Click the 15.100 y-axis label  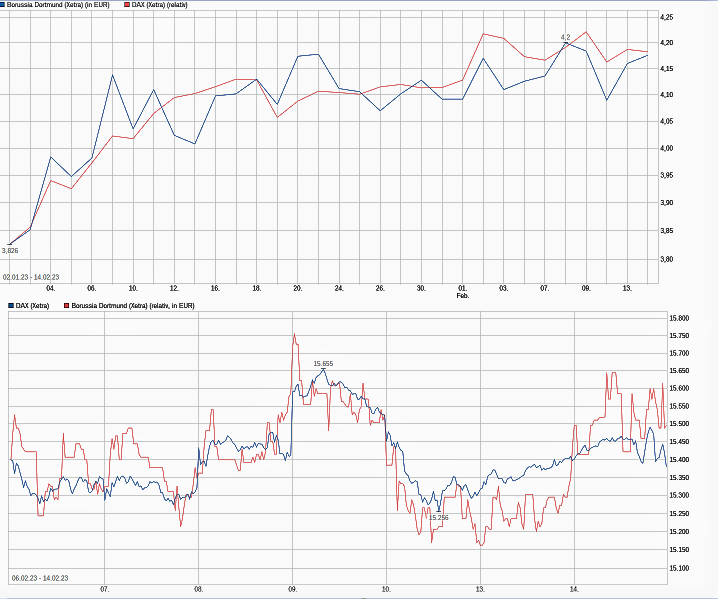[679, 568]
